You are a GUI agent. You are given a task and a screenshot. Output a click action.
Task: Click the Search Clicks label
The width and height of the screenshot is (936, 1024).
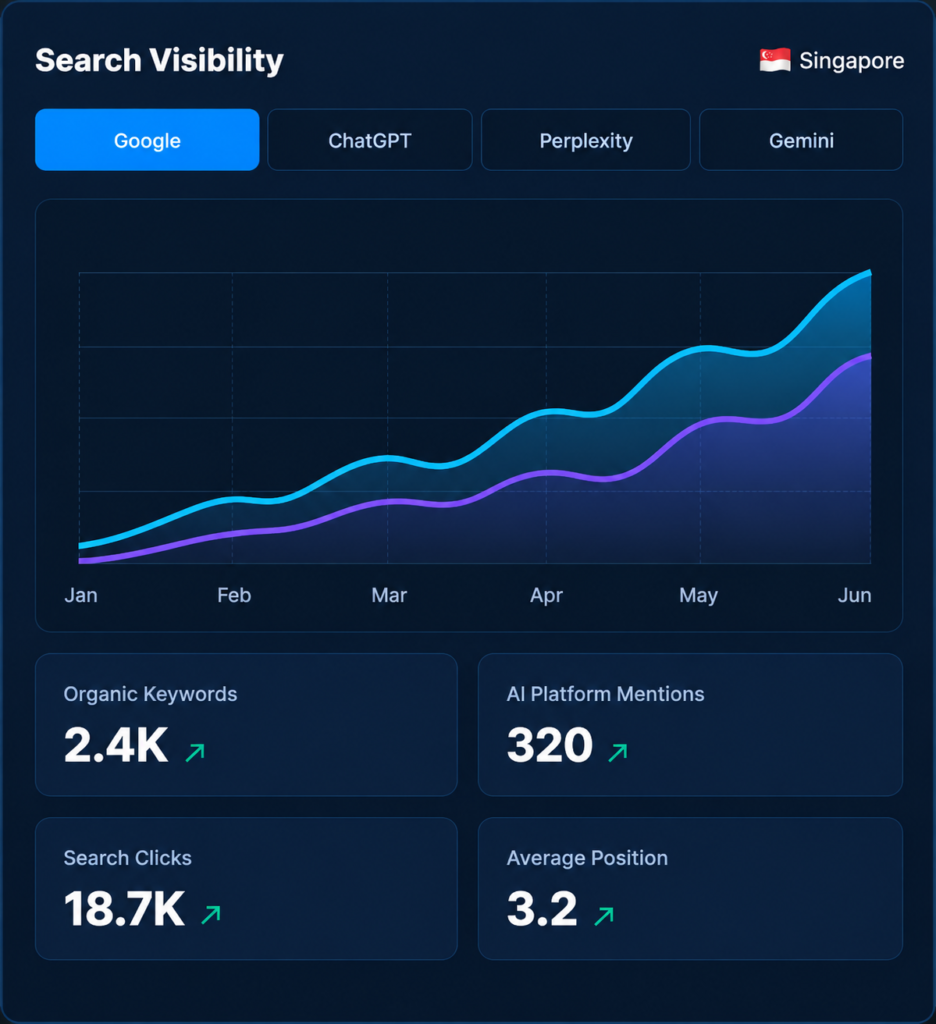[x=127, y=857]
